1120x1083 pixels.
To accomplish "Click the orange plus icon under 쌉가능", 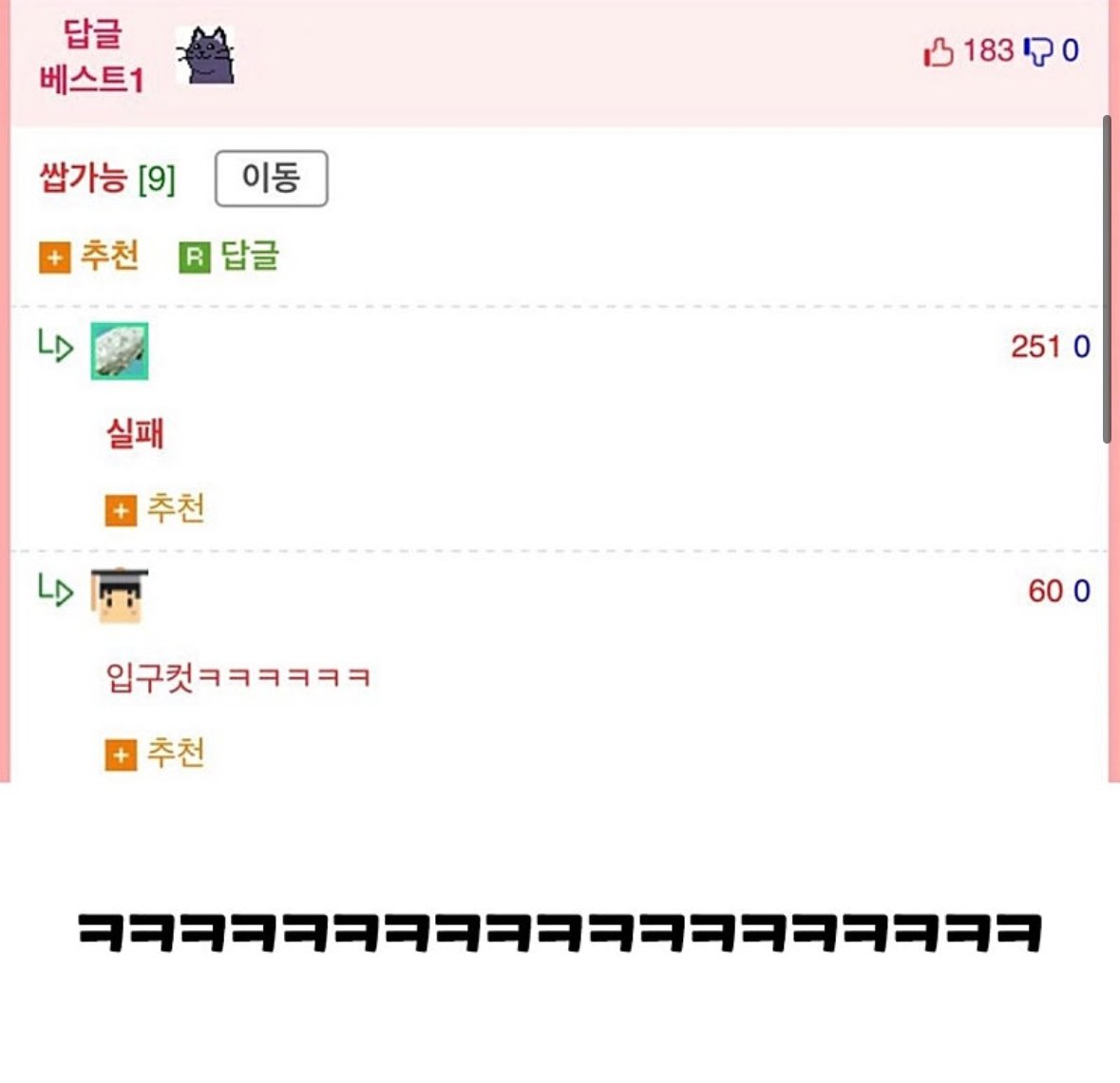I will pyautogui.click(x=55, y=257).
